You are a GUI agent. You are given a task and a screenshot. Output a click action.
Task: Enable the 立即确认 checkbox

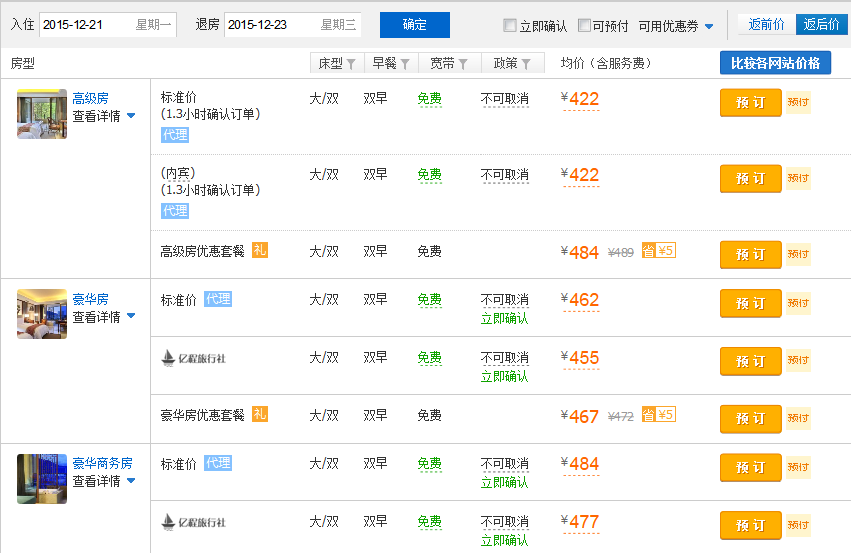pyautogui.click(x=510, y=26)
